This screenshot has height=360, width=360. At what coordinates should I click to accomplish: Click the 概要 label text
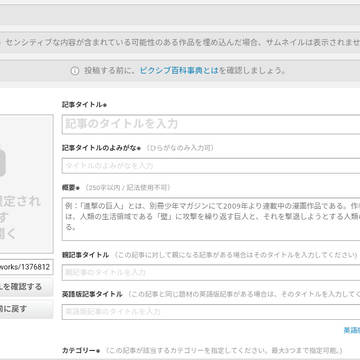71,188
